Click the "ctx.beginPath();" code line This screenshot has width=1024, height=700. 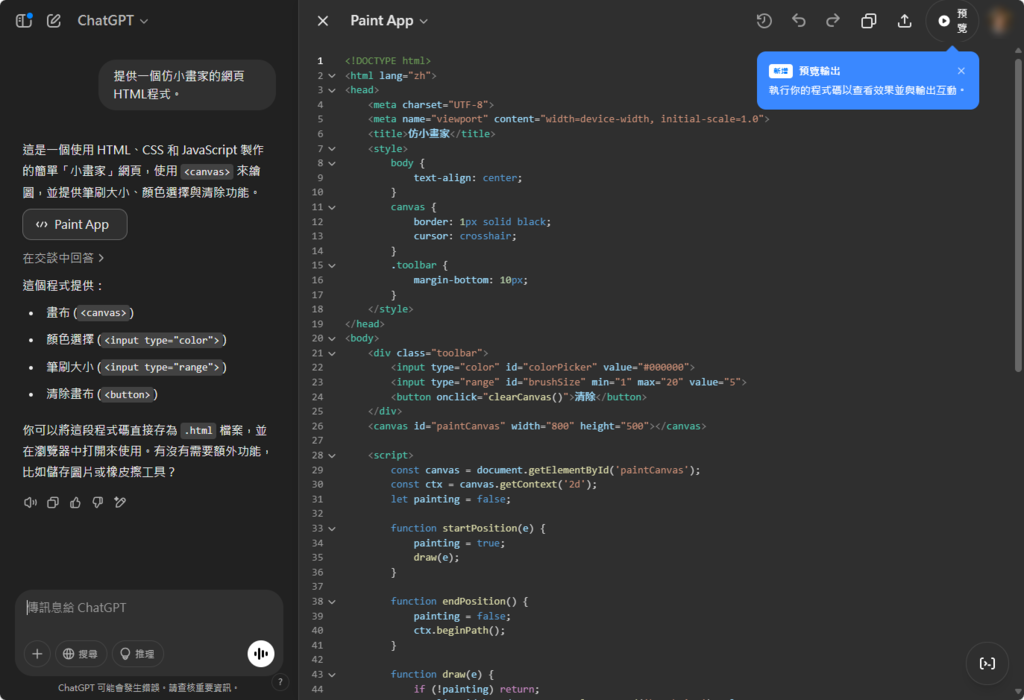[x=459, y=631]
